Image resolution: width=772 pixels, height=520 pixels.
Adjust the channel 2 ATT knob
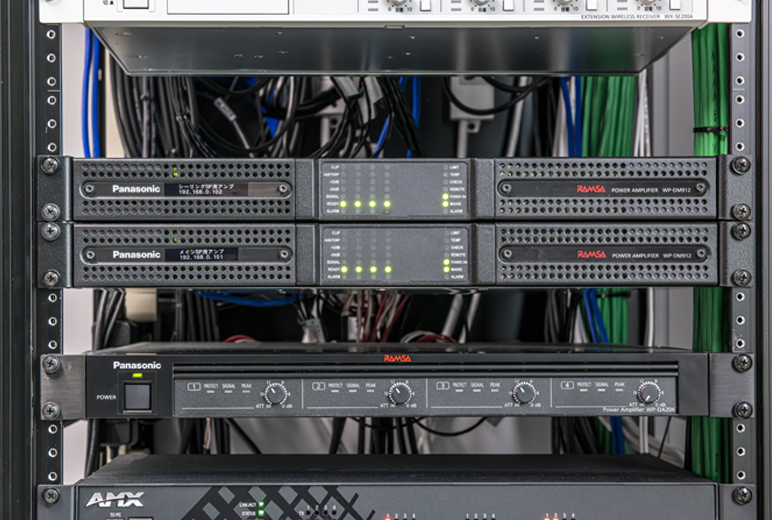point(400,393)
